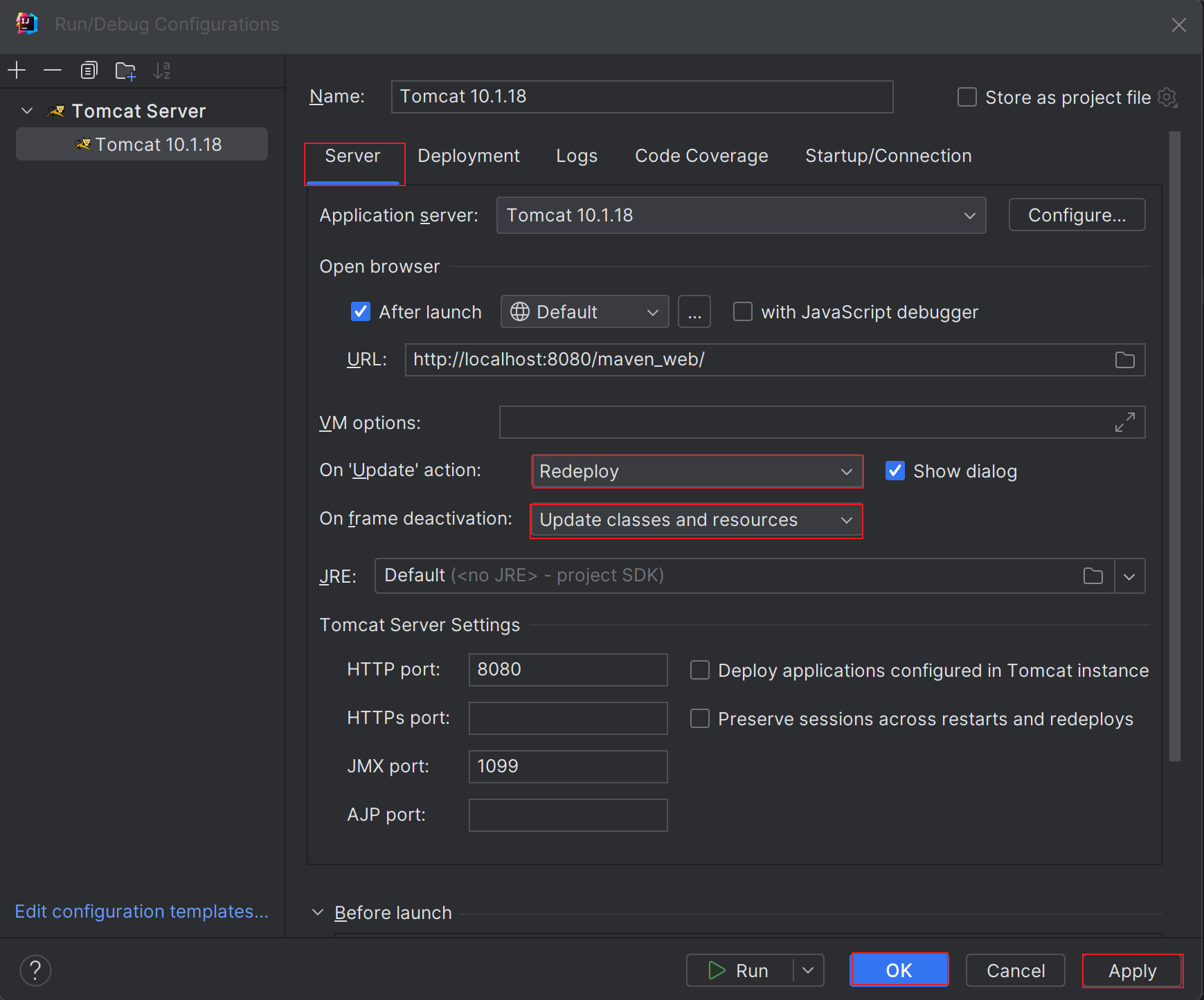The image size is (1204, 1000).
Task: Open the Startup/Connection tab
Action: 888,156
